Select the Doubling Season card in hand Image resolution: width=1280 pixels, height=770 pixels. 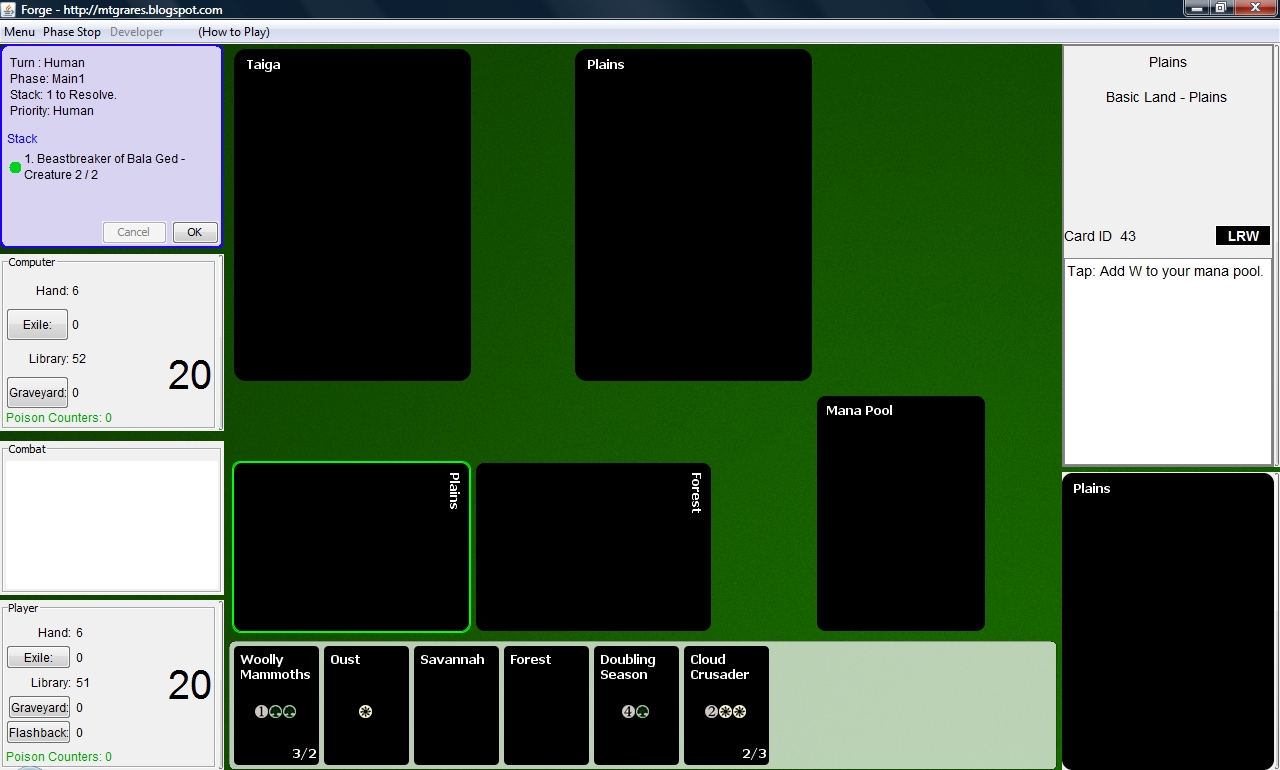[x=636, y=705]
